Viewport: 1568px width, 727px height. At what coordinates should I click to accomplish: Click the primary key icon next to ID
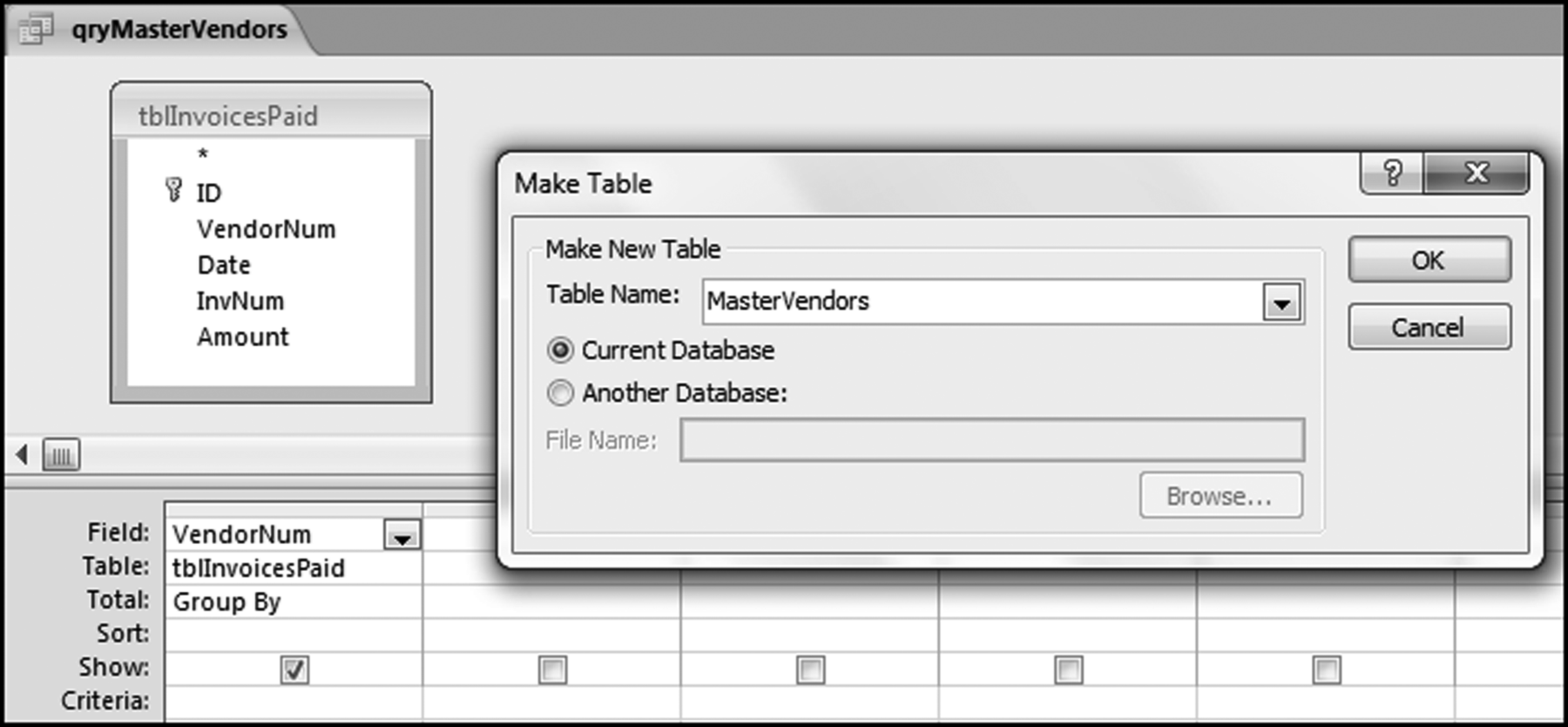point(173,190)
